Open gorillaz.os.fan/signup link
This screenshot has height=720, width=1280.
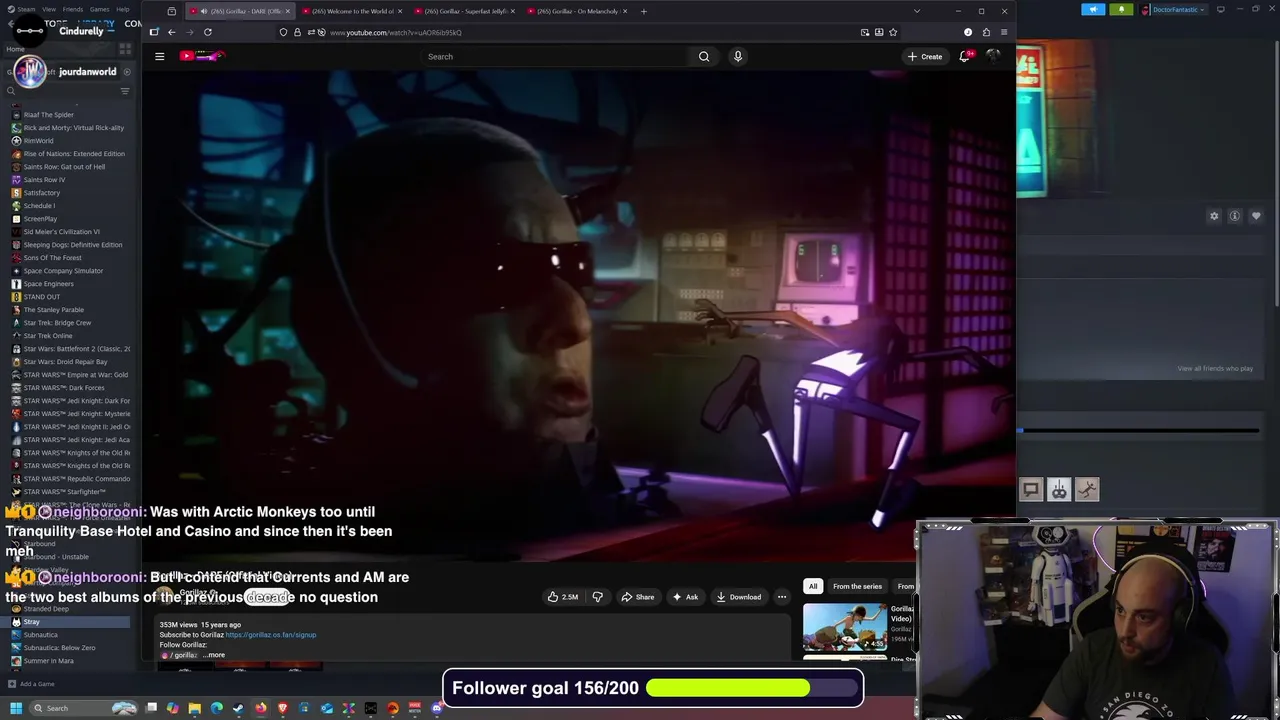point(271,635)
